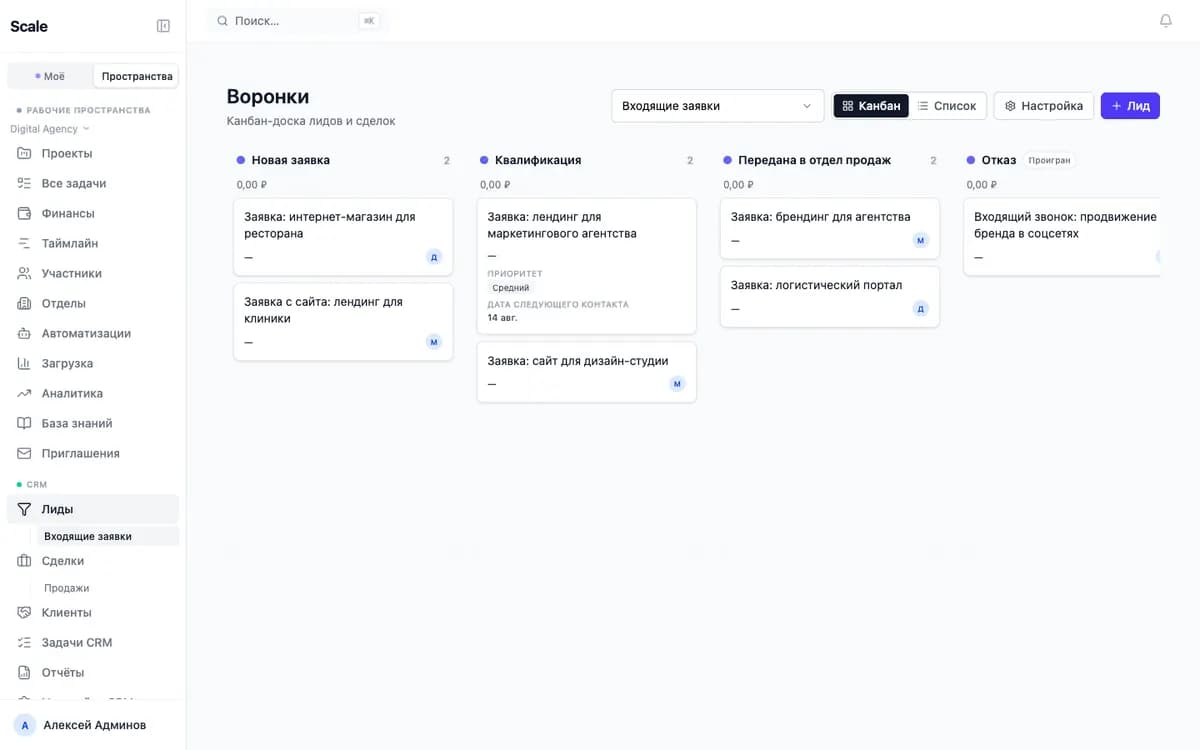Open card Заявка с сайта: лендинг для клиники

343,321
